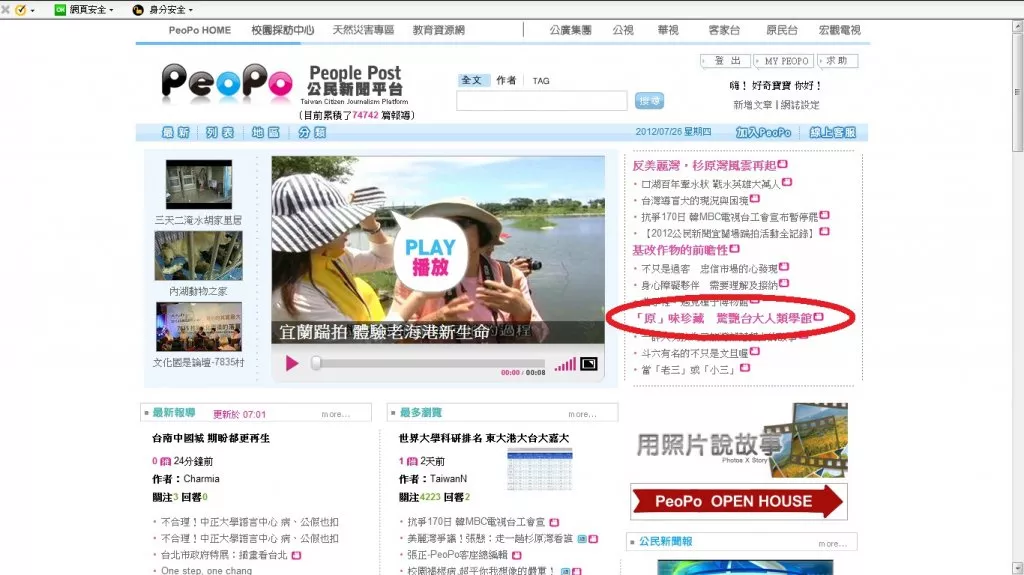
Task: Click video icon beside 張正-PeoPo客座總編輯
Action: (x=517, y=555)
